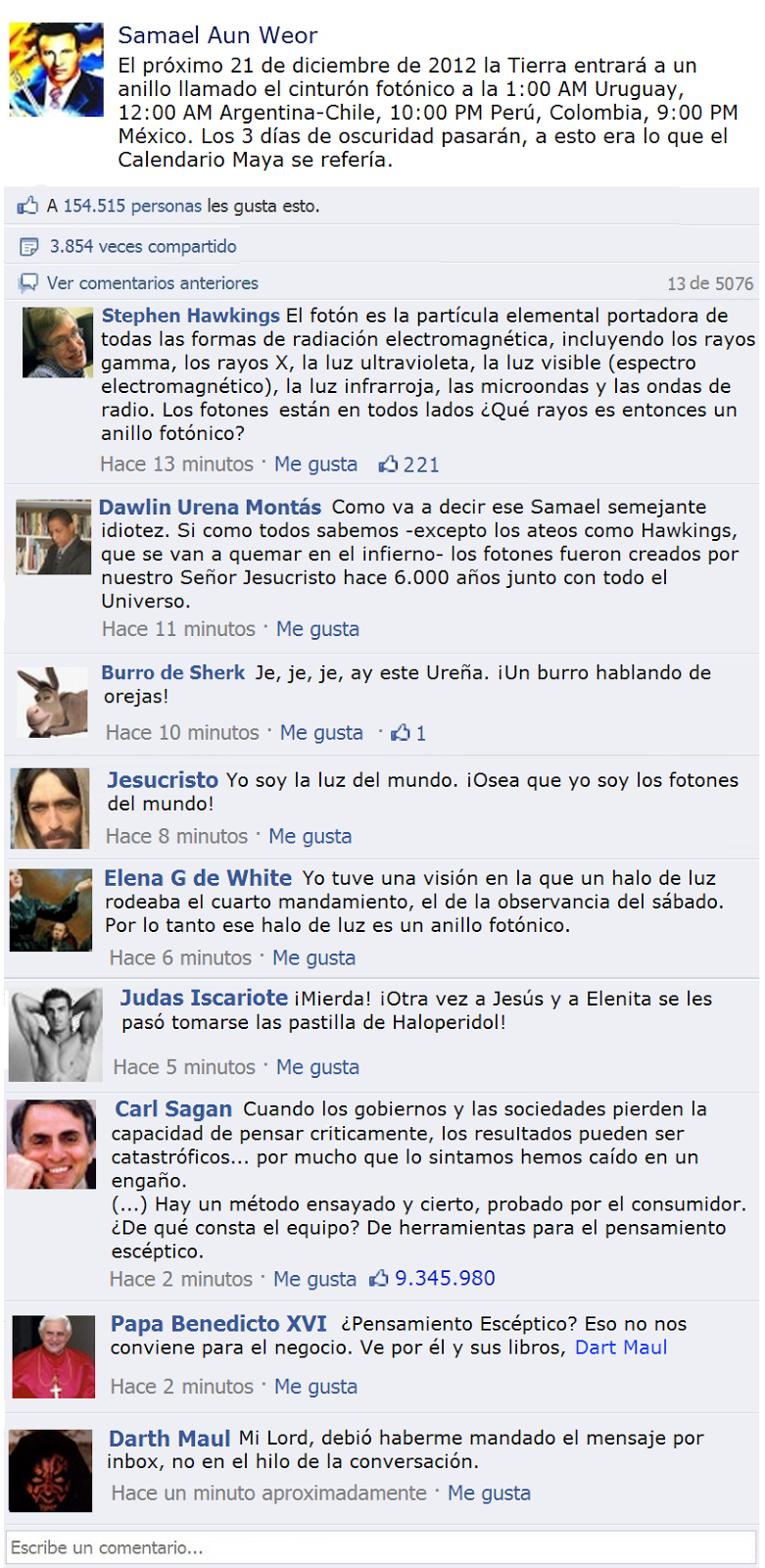The width and height of the screenshot is (765, 1568).
Task: Toggle Me gusta on Papa Benedicto XVI's comment
Action: [315, 1387]
